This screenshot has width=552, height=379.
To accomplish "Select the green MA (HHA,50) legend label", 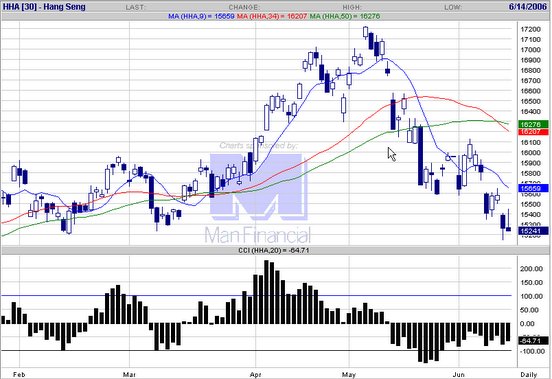I will [x=345, y=16].
